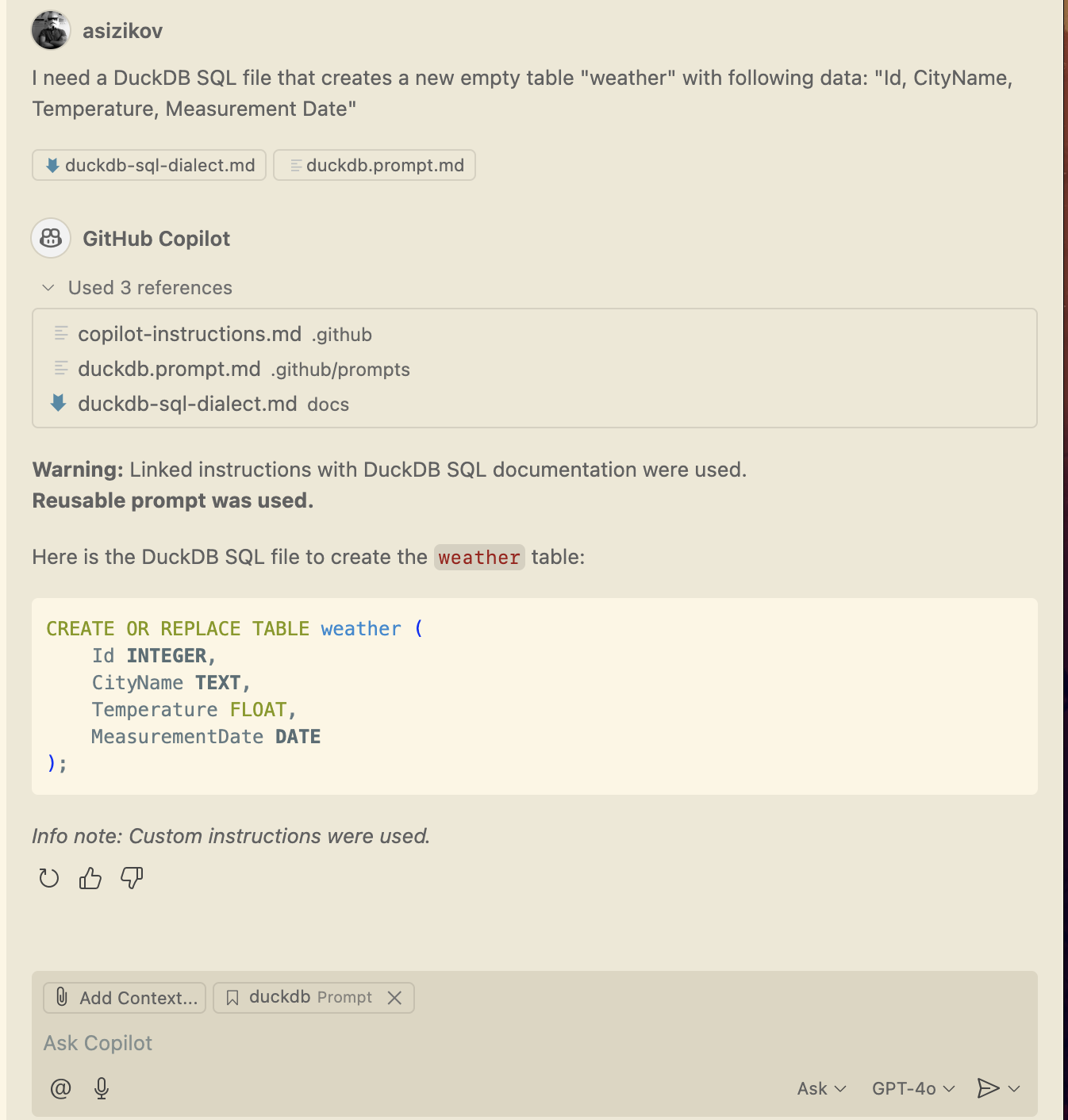Click inside the Ask Copilot input field

317,1042
